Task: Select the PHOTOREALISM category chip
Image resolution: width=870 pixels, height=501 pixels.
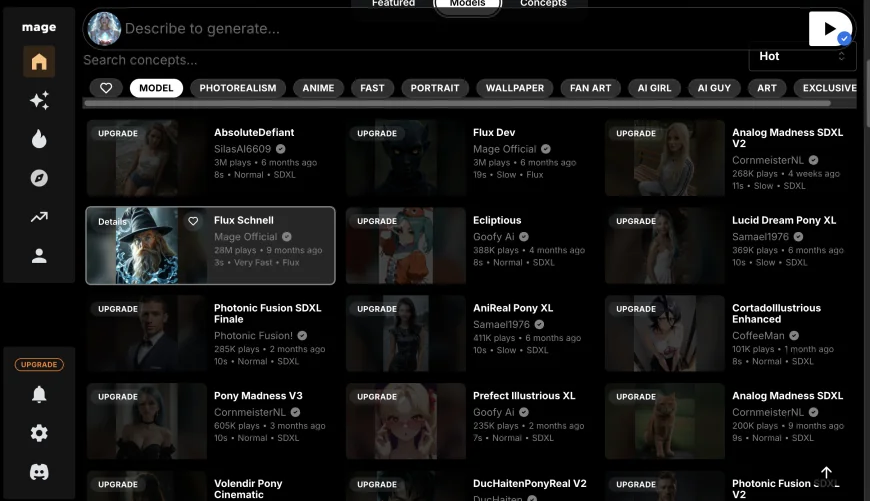Action: coord(238,88)
